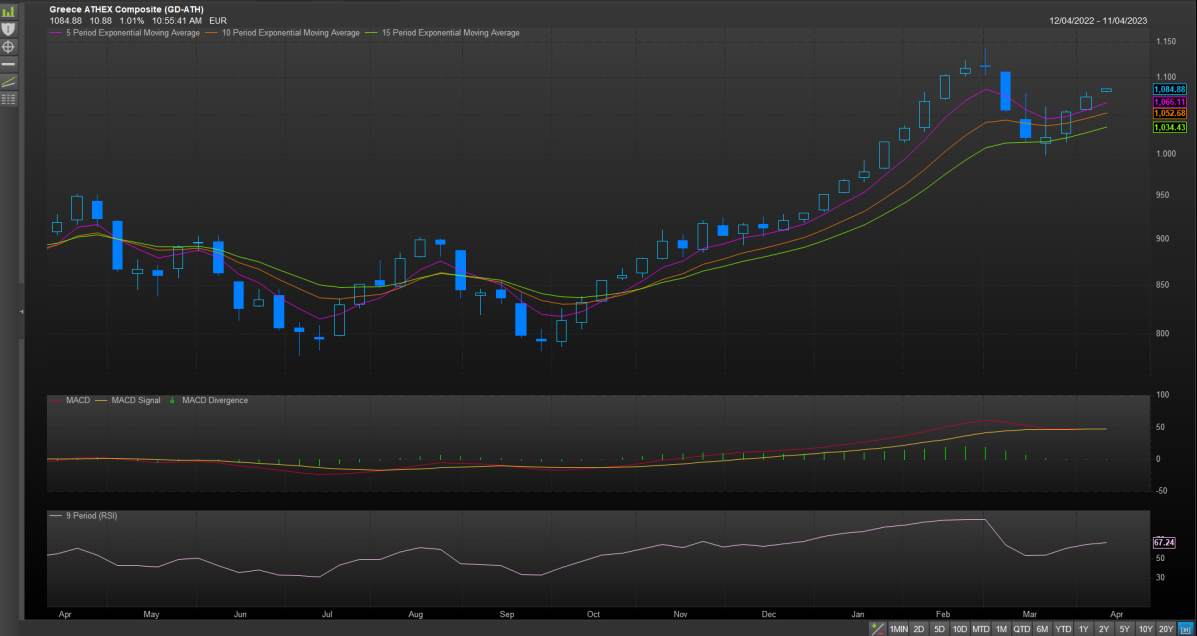
Task: Switch chart range to 1MIN
Action: pos(898,629)
